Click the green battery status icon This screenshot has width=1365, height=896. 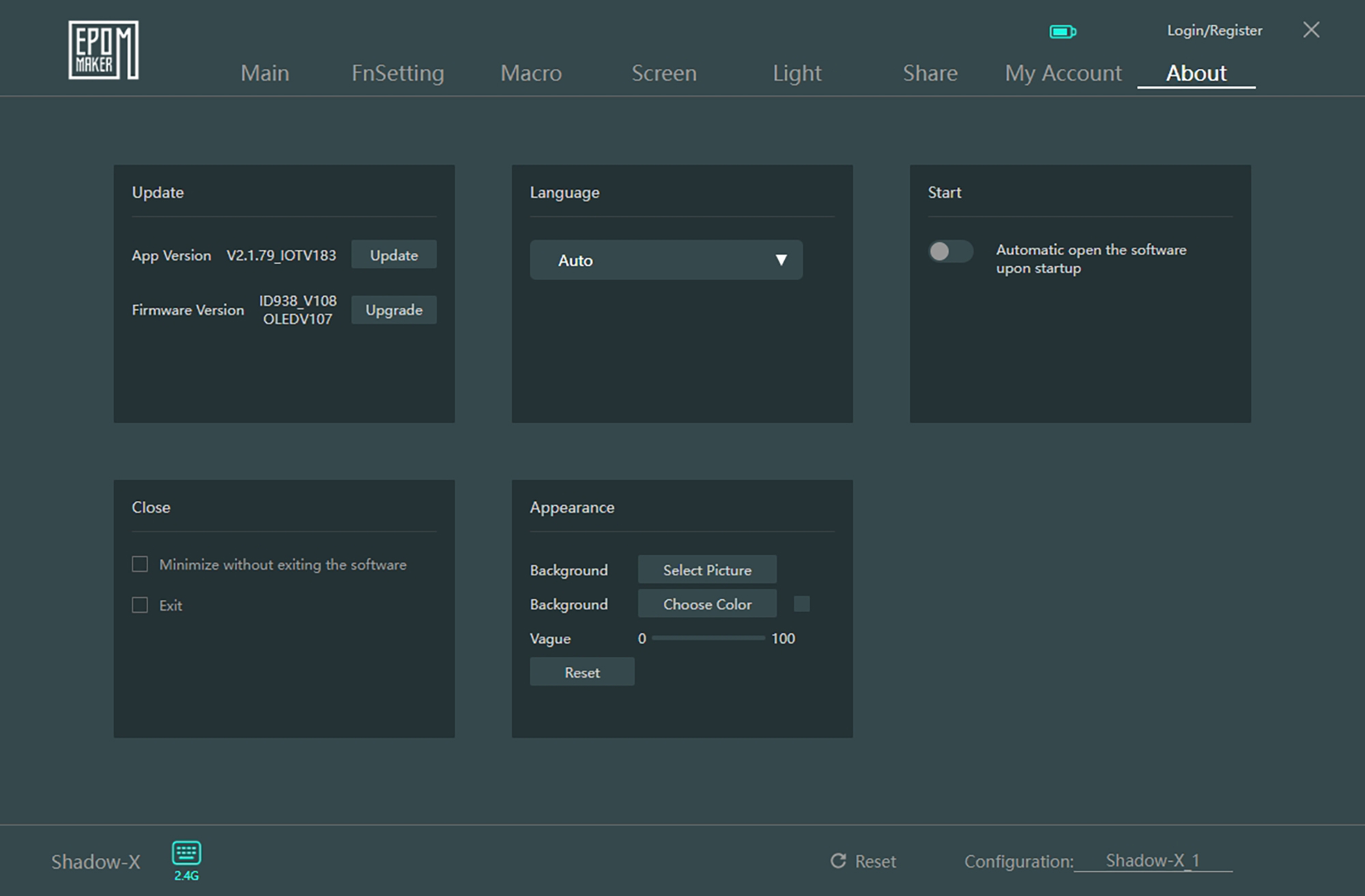pyautogui.click(x=1062, y=31)
